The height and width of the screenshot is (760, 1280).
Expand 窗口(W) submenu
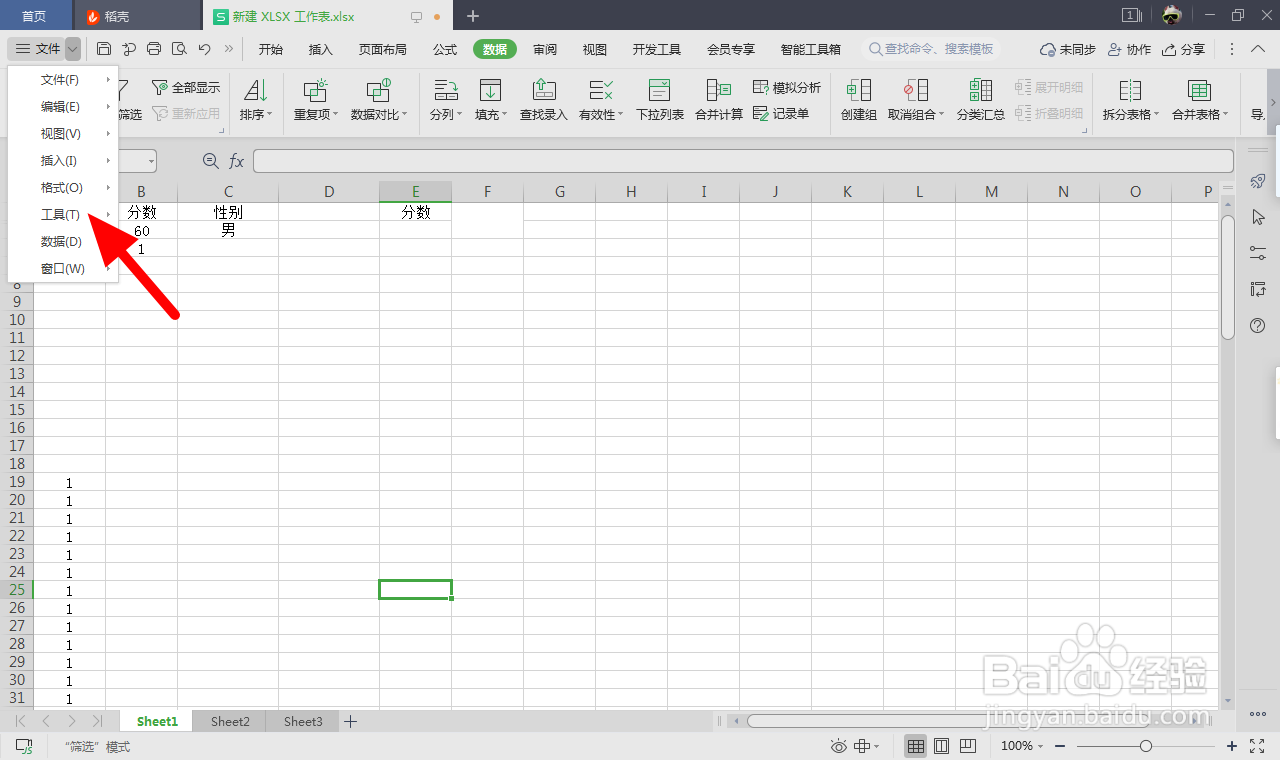[63, 268]
